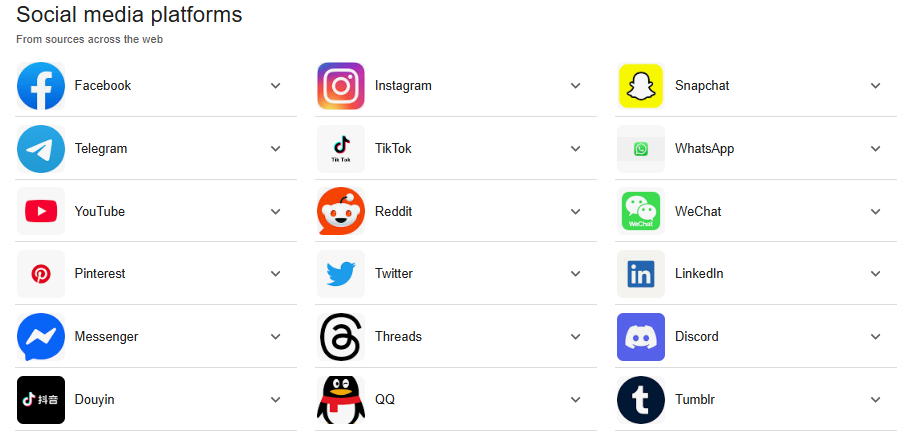Click the Twitter bird icon
Viewport: 898px width, 436px height.
pyautogui.click(x=341, y=274)
